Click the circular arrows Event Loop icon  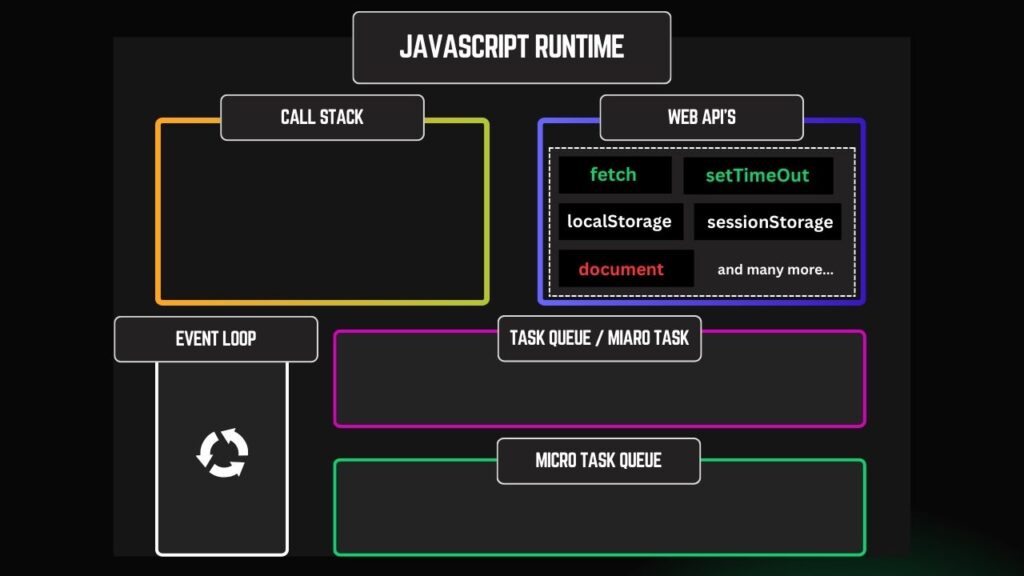click(222, 453)
